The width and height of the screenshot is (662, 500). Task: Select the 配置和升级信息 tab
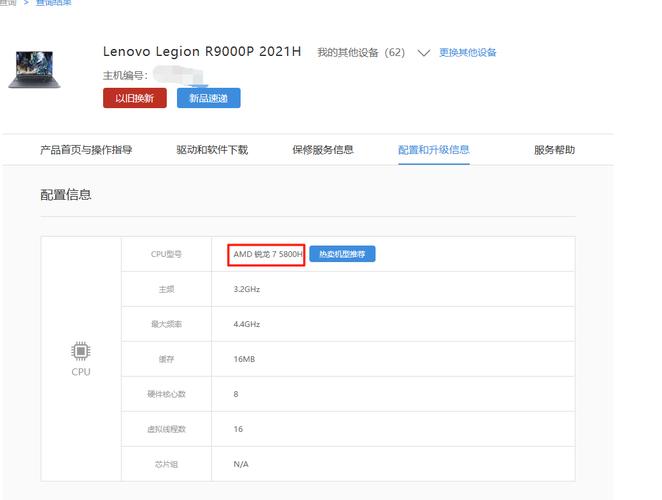[434, 150]
